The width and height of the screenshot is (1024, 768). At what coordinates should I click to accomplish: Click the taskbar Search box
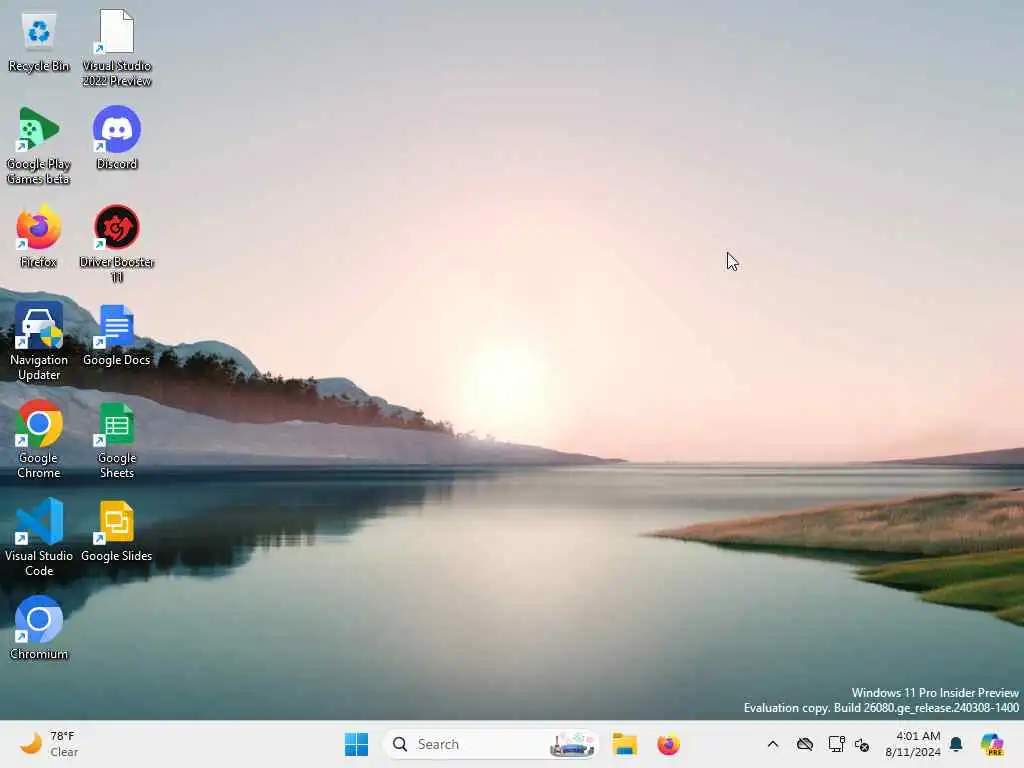[490, 744]
